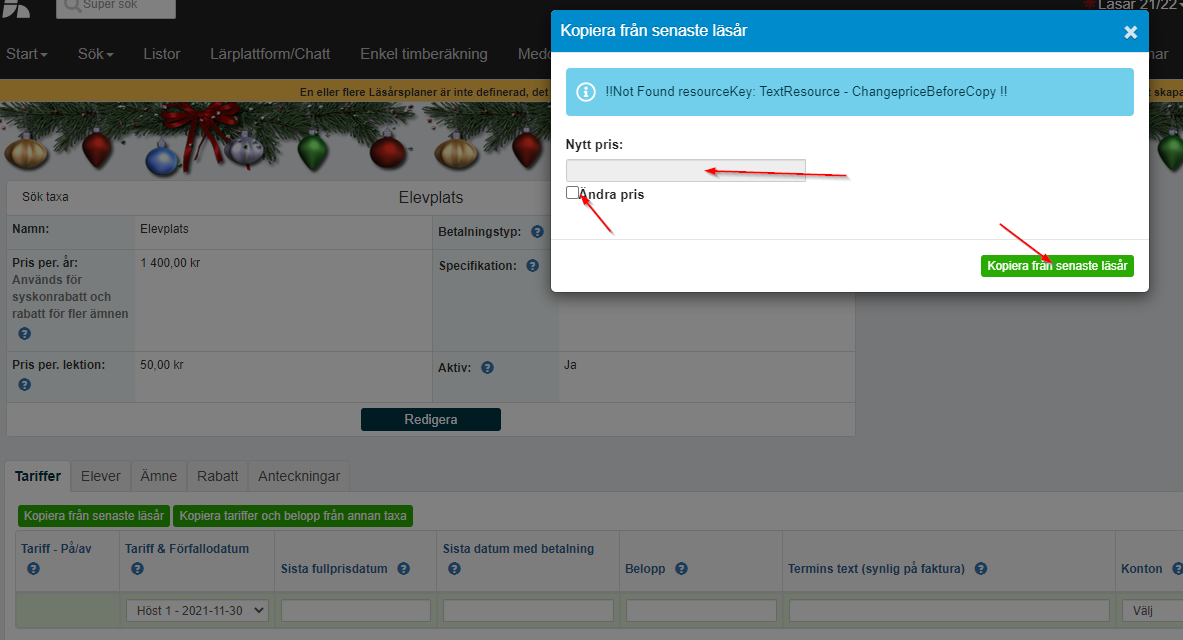Image resolution: width=1183 pixels, height=640 pixels.
Task: Click the Redigera button
Action: click(431, 420)
